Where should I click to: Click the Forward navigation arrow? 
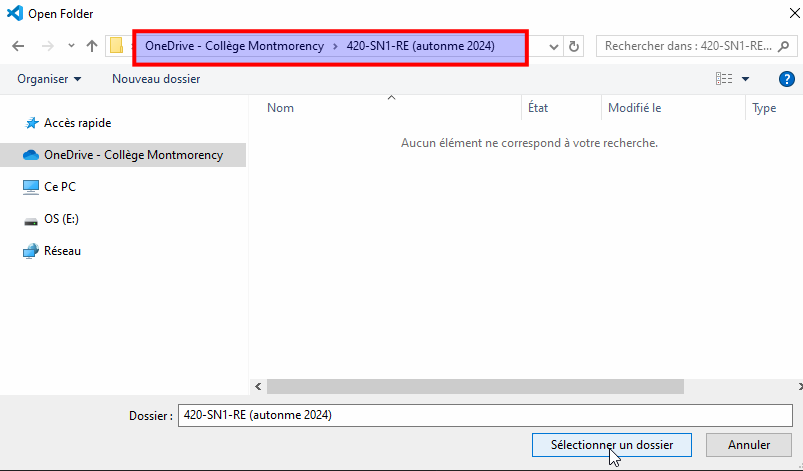[x=48, y=46]
